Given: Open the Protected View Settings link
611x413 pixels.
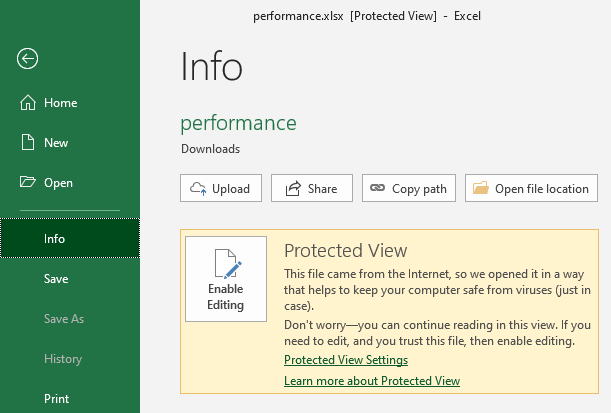Looking at the screenshot, I should click(346, 360).
